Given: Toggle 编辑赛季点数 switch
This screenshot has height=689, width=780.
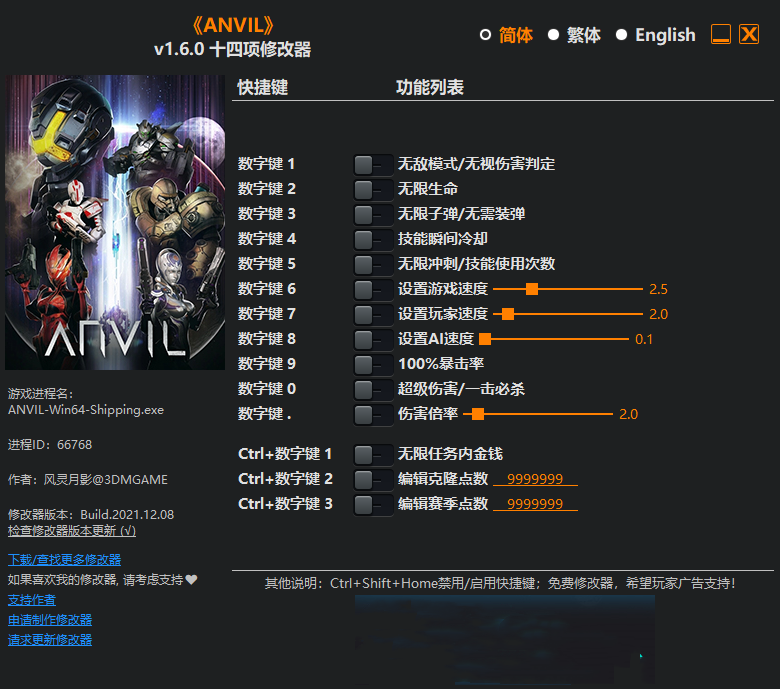Looking at the screenshot, I should 373,504.
